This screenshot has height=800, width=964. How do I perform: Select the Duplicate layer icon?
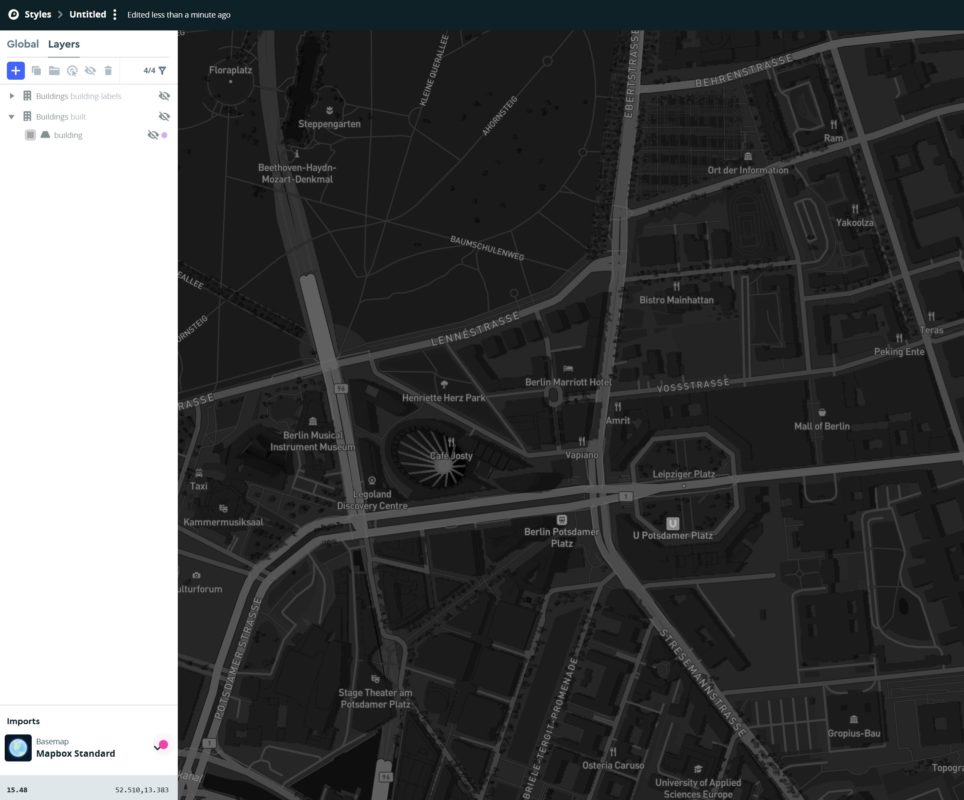pos(37,70)
